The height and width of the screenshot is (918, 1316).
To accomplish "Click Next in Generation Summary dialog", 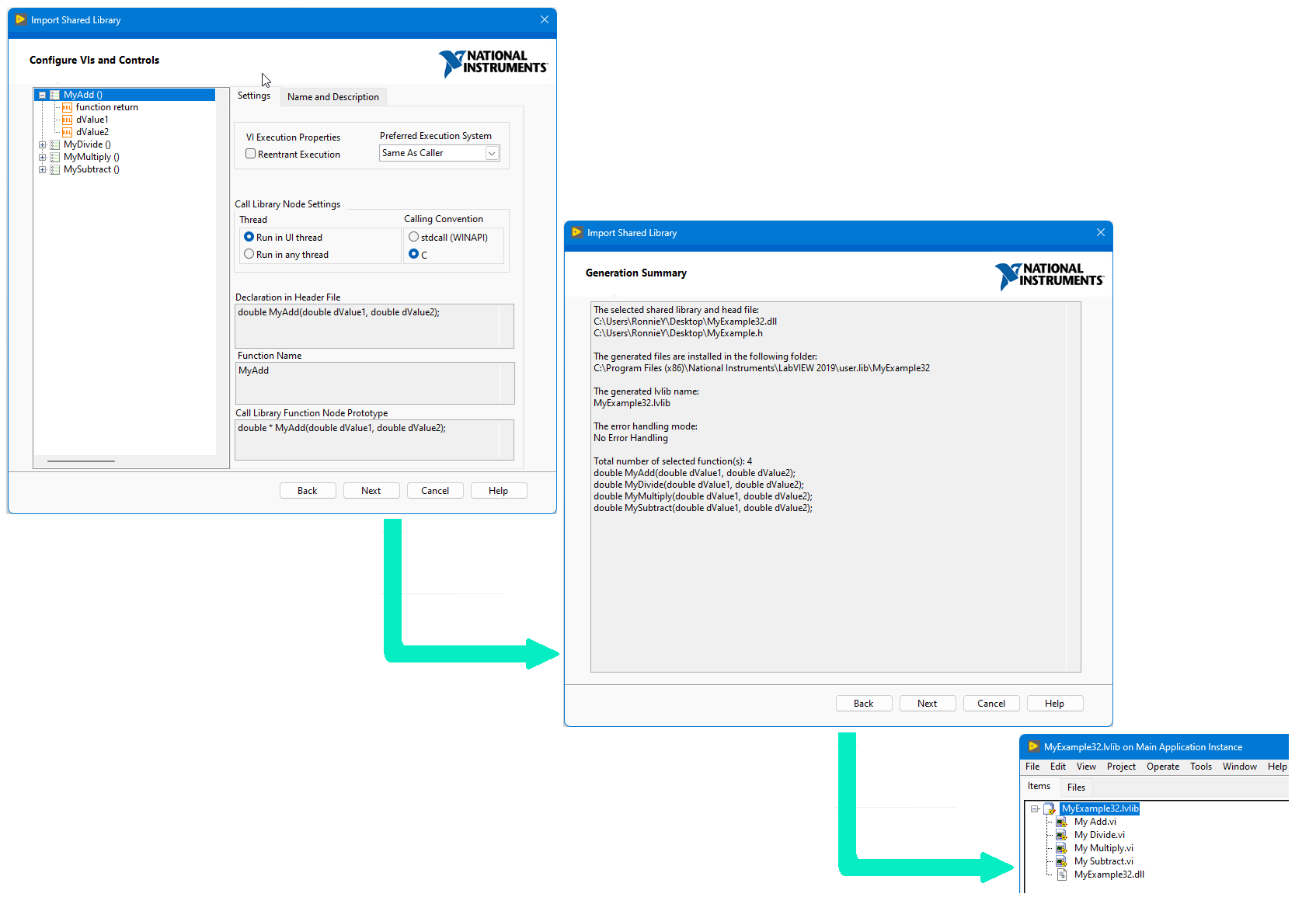I will 928,704.
